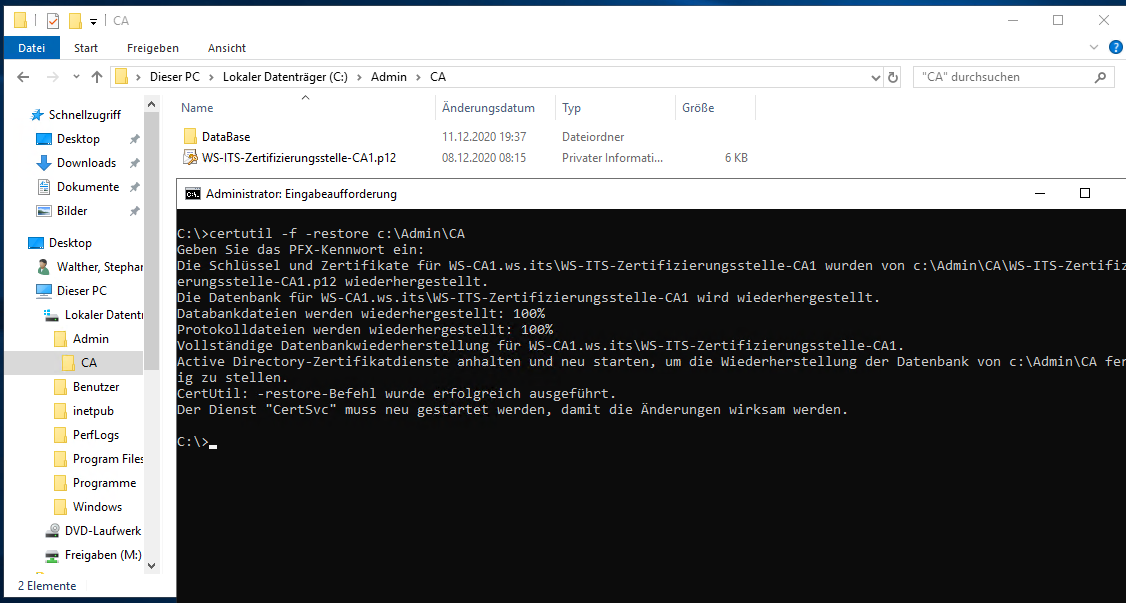Click the Schnellzugriff star icon
The height and width of the screenshot is (603, 1126).
coord(37,115)
